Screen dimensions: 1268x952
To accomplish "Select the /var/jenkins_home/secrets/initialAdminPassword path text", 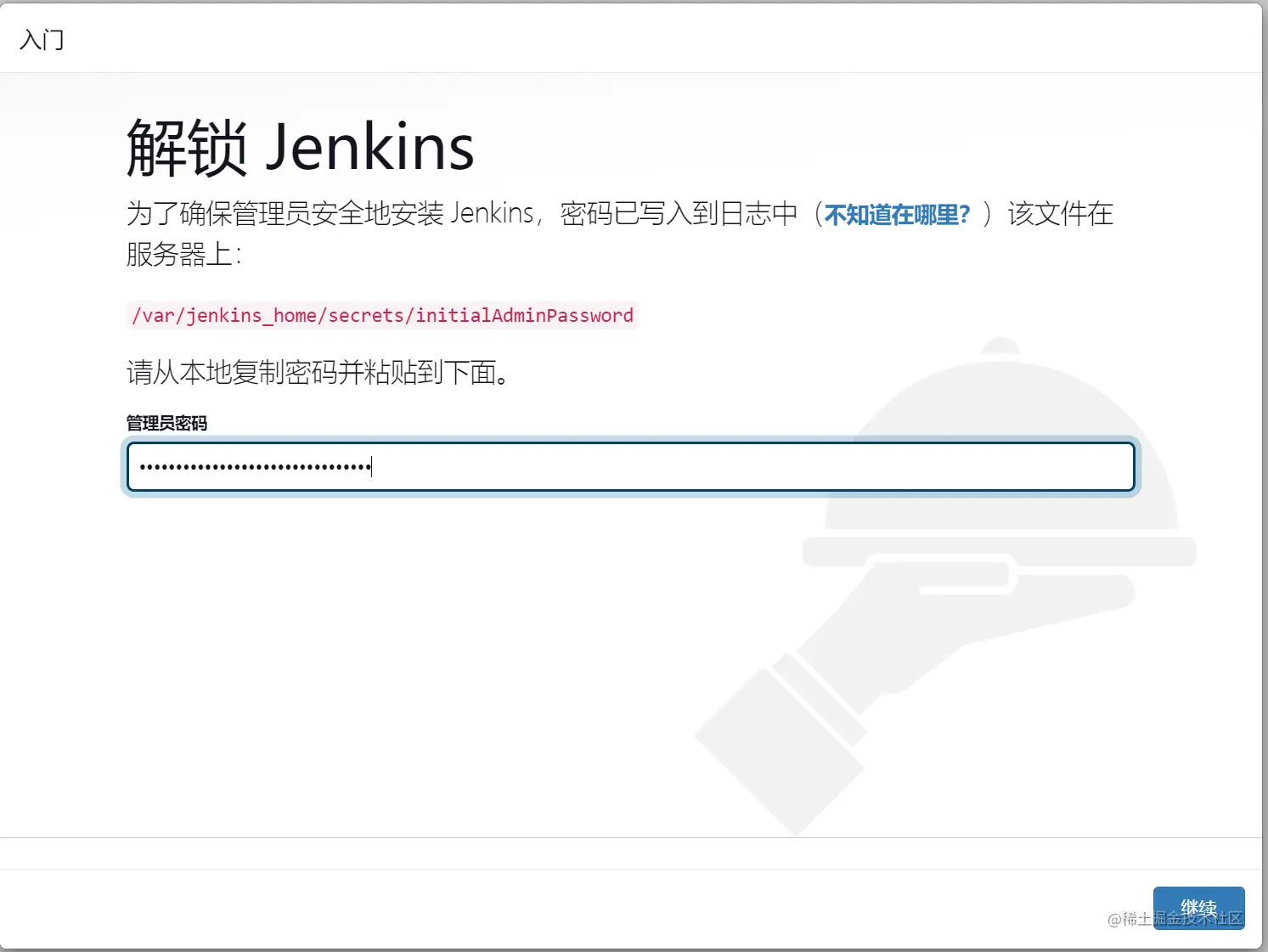I will [x=382, y=316].
